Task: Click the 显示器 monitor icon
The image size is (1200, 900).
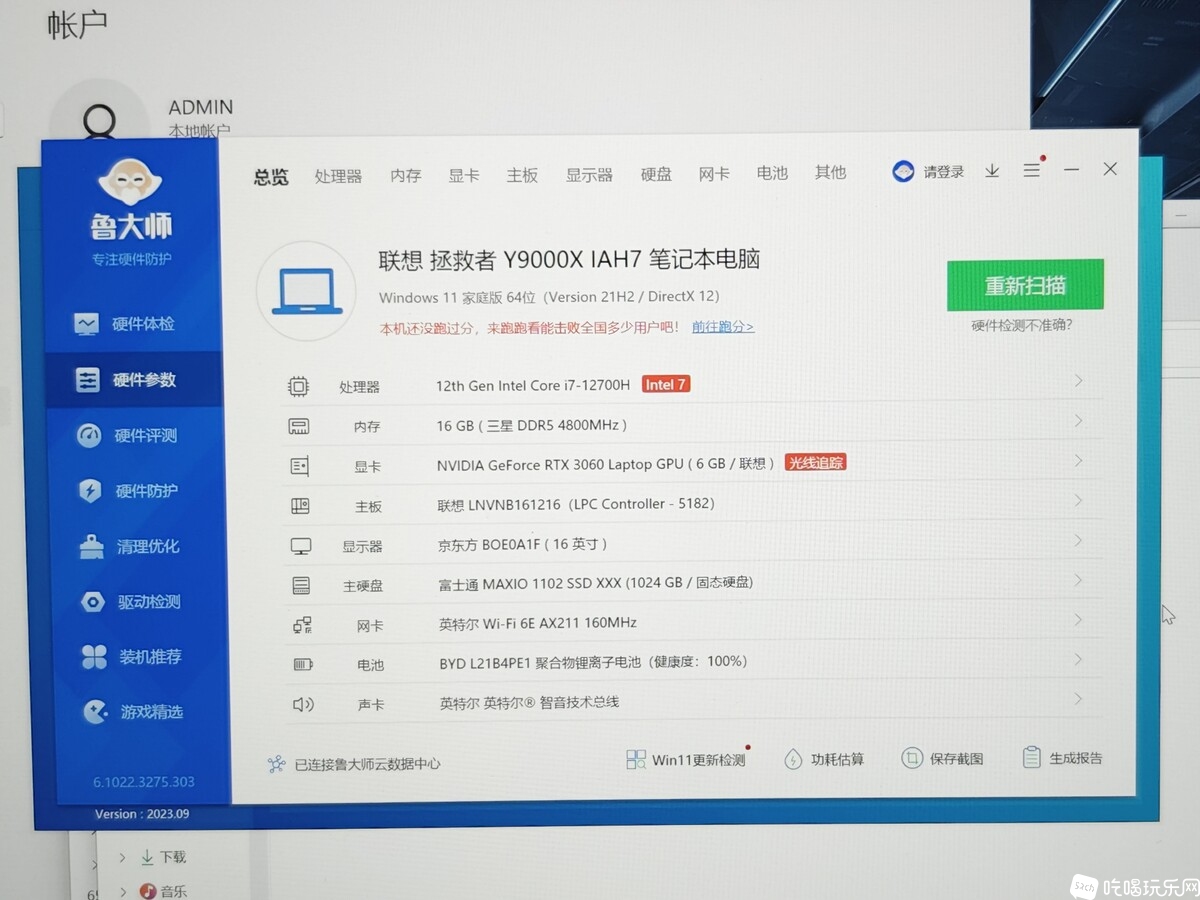Action: (300, 546)
